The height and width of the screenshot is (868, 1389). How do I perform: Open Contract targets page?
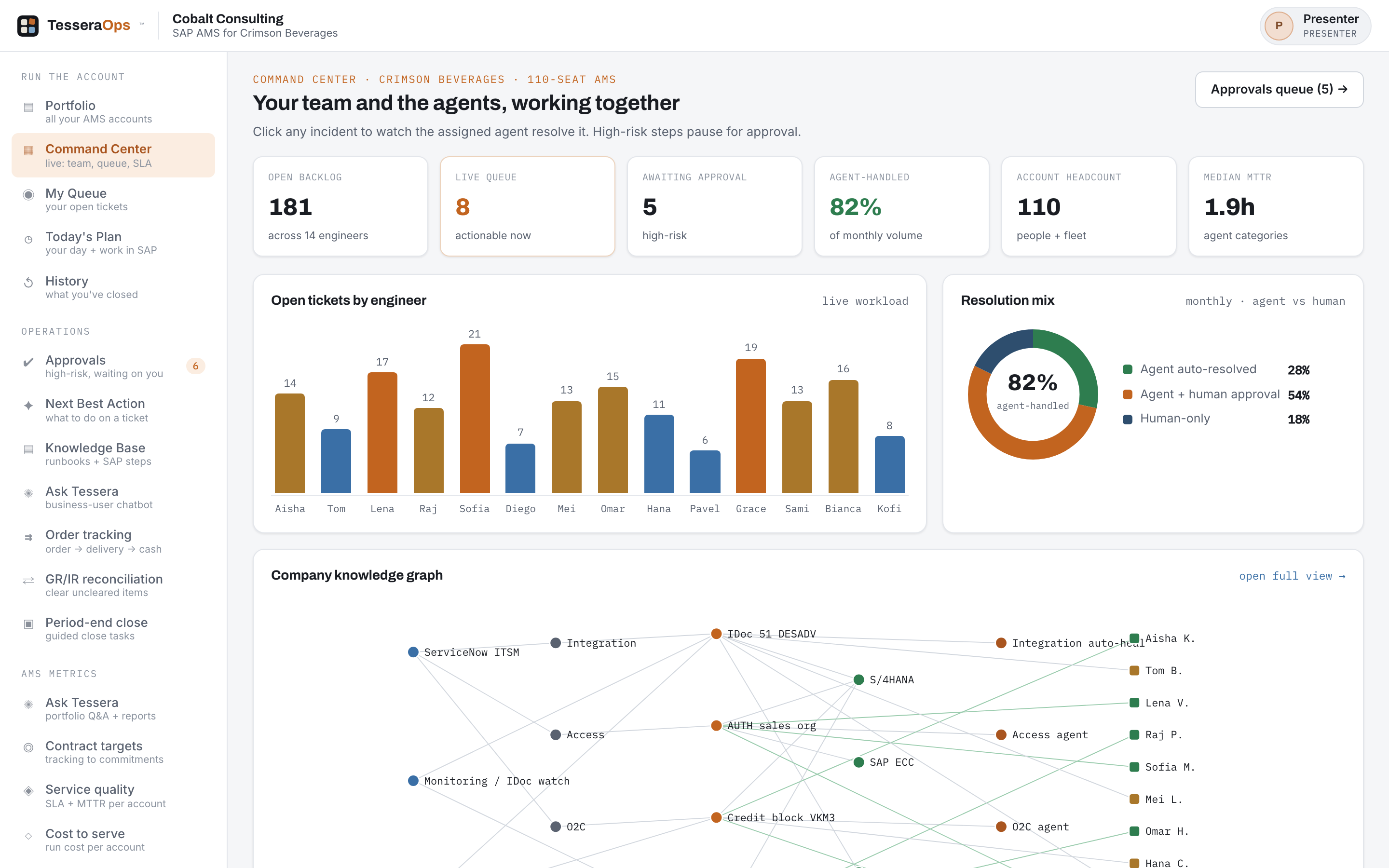point(113,752)
